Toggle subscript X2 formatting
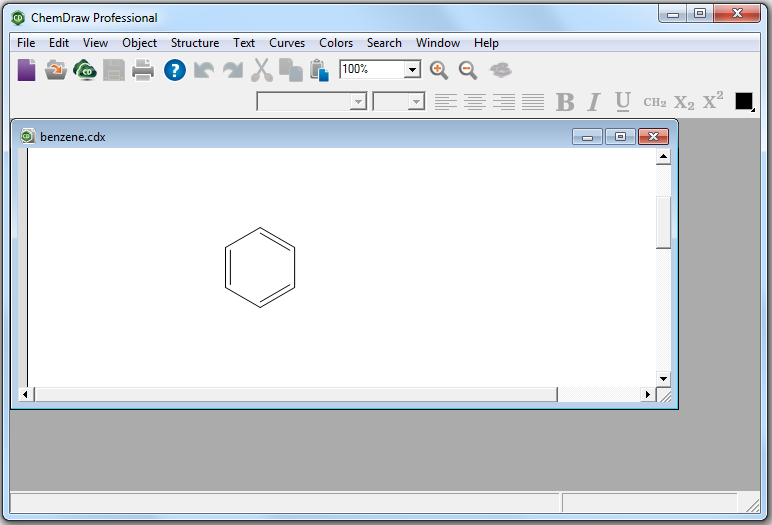This screenshot has height=525, width=772. pyautogui.click(x=684, y=102)
